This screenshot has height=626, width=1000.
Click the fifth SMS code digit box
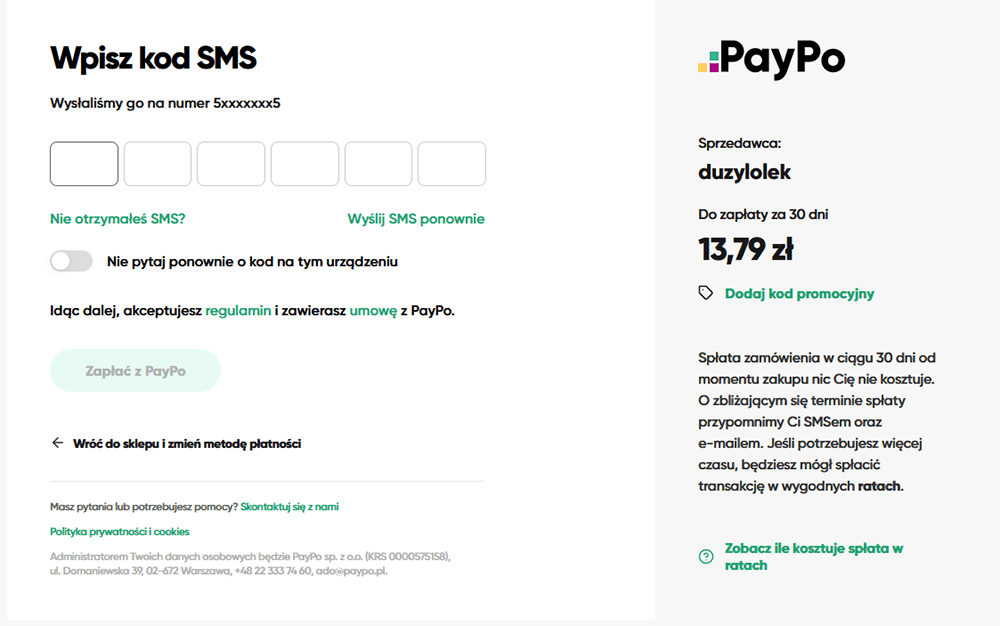point(378,164)
